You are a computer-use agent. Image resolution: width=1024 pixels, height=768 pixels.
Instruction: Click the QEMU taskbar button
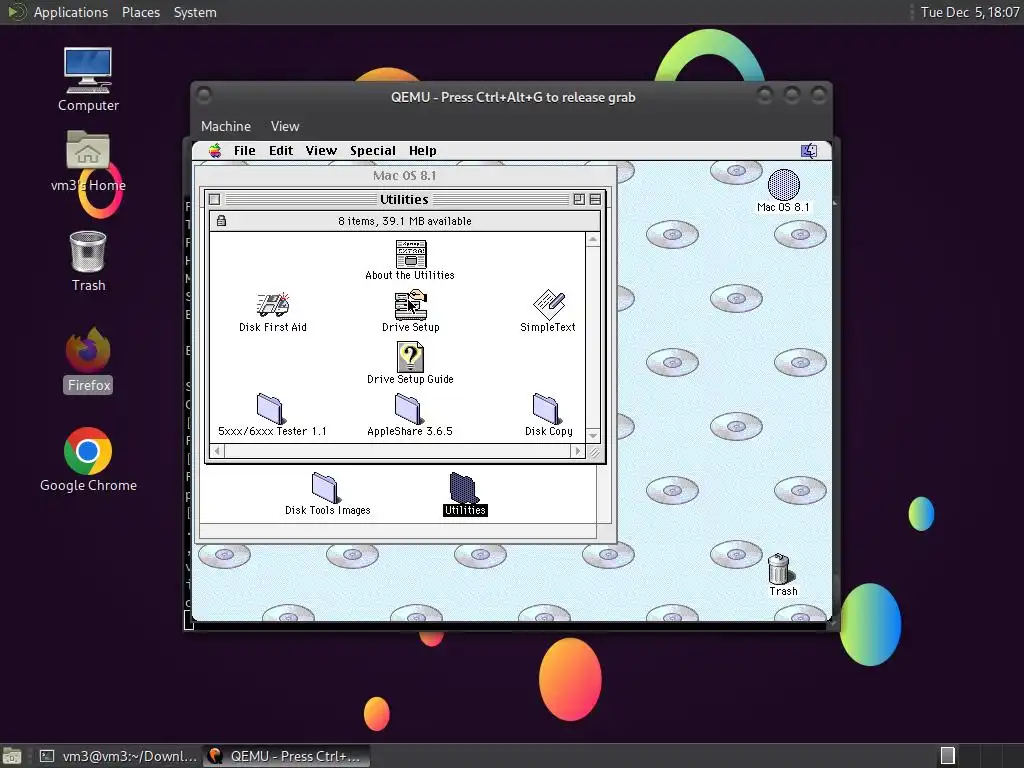(x=286, y=756)
